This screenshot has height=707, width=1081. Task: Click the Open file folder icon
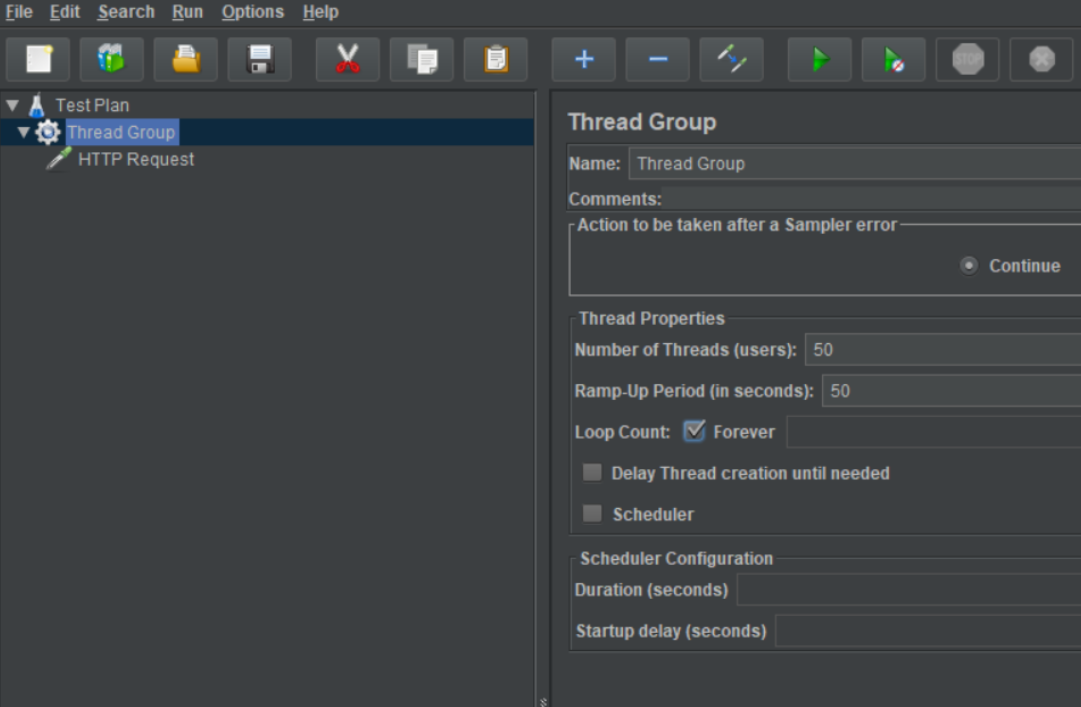click(x=186, y=60)
